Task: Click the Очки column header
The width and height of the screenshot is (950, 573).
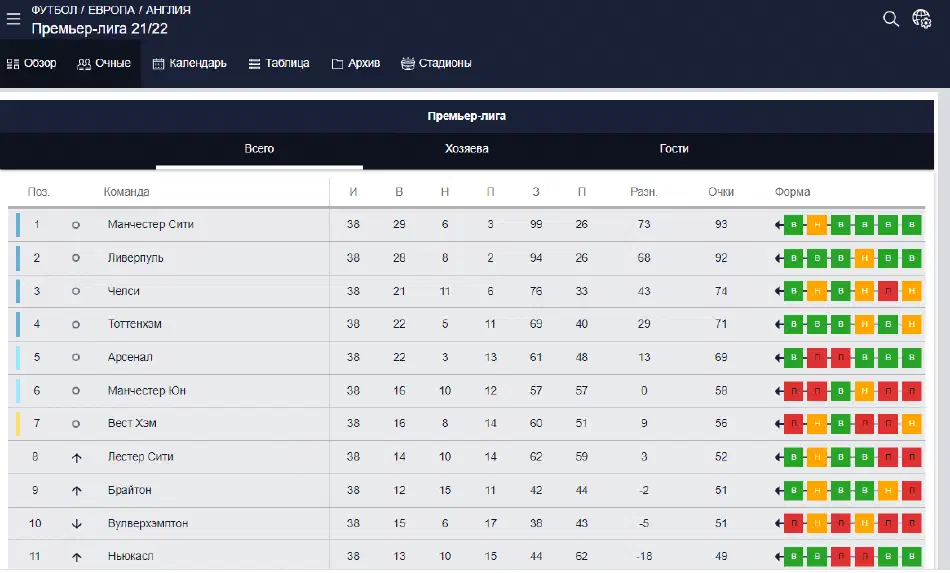Action: [721, 192]
